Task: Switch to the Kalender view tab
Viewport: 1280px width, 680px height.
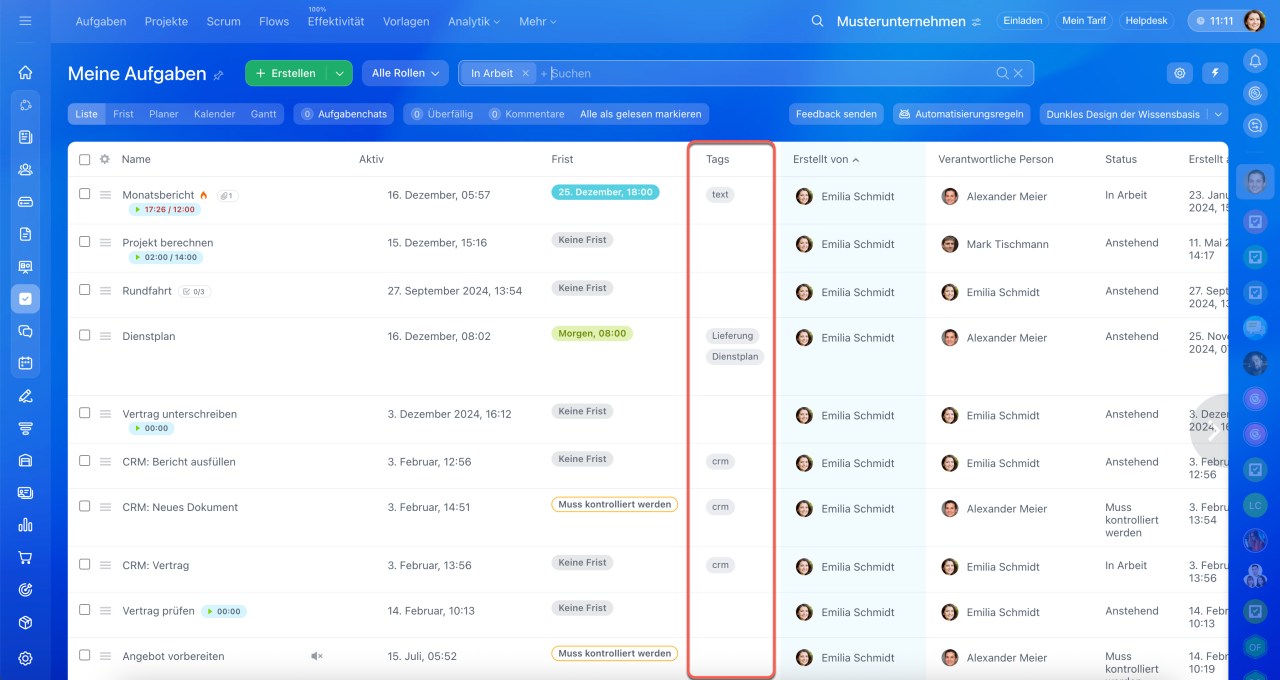Action: click(x=214, y=114)
